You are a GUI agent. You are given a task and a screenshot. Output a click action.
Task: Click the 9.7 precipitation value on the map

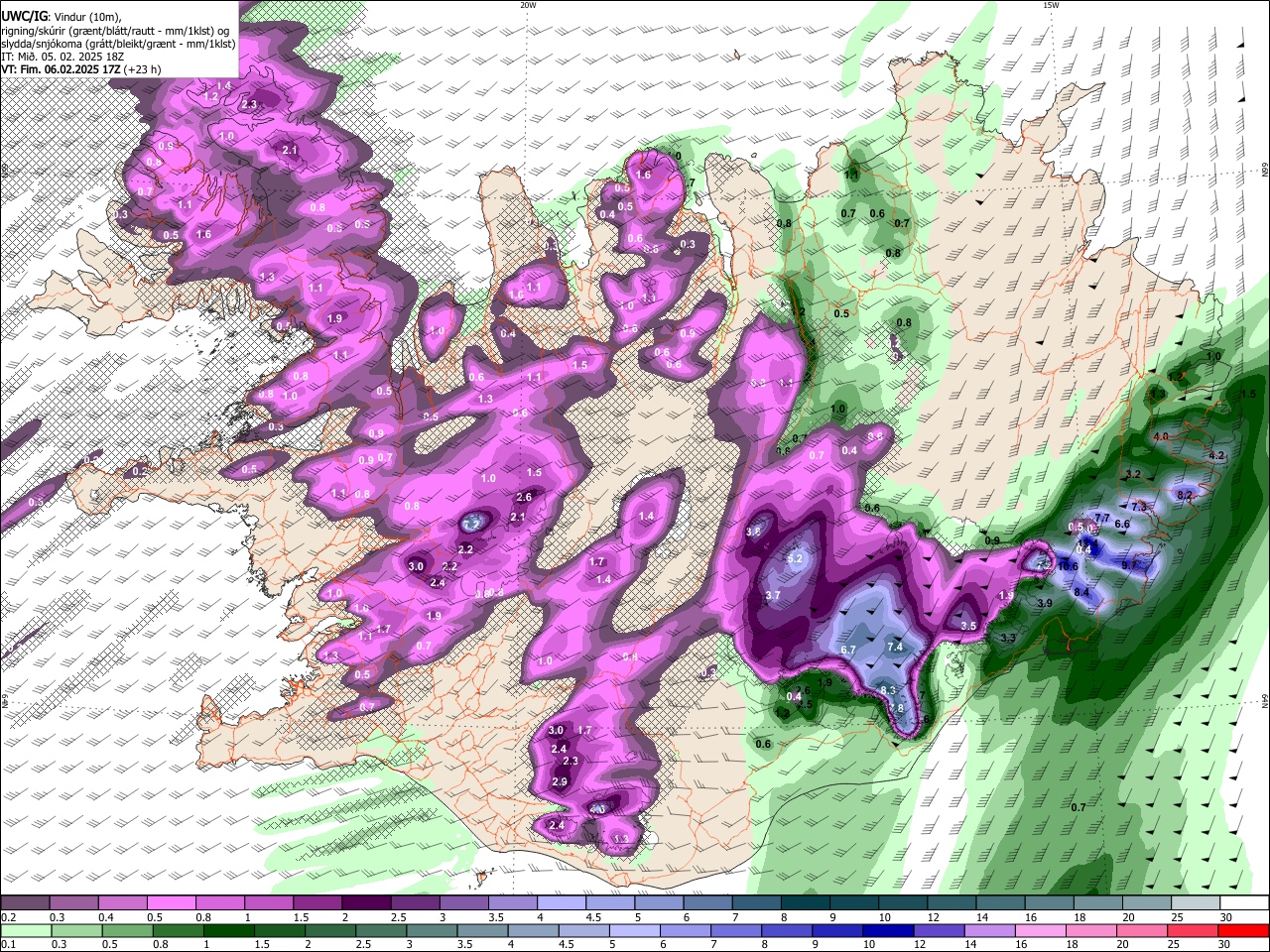coord(1129,564)
